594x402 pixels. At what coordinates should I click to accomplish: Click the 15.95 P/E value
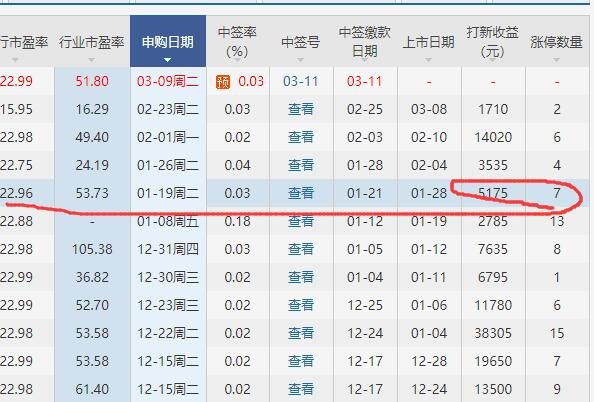[17, 109]
